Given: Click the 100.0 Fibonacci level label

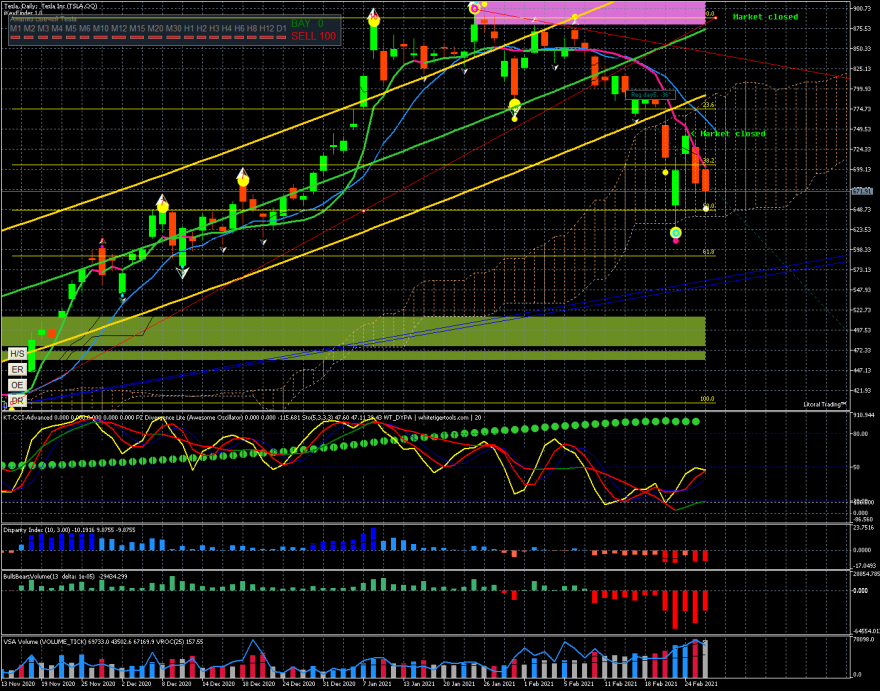Looking at the screenshot, I should pyautogui.click(x=707, y=399).
